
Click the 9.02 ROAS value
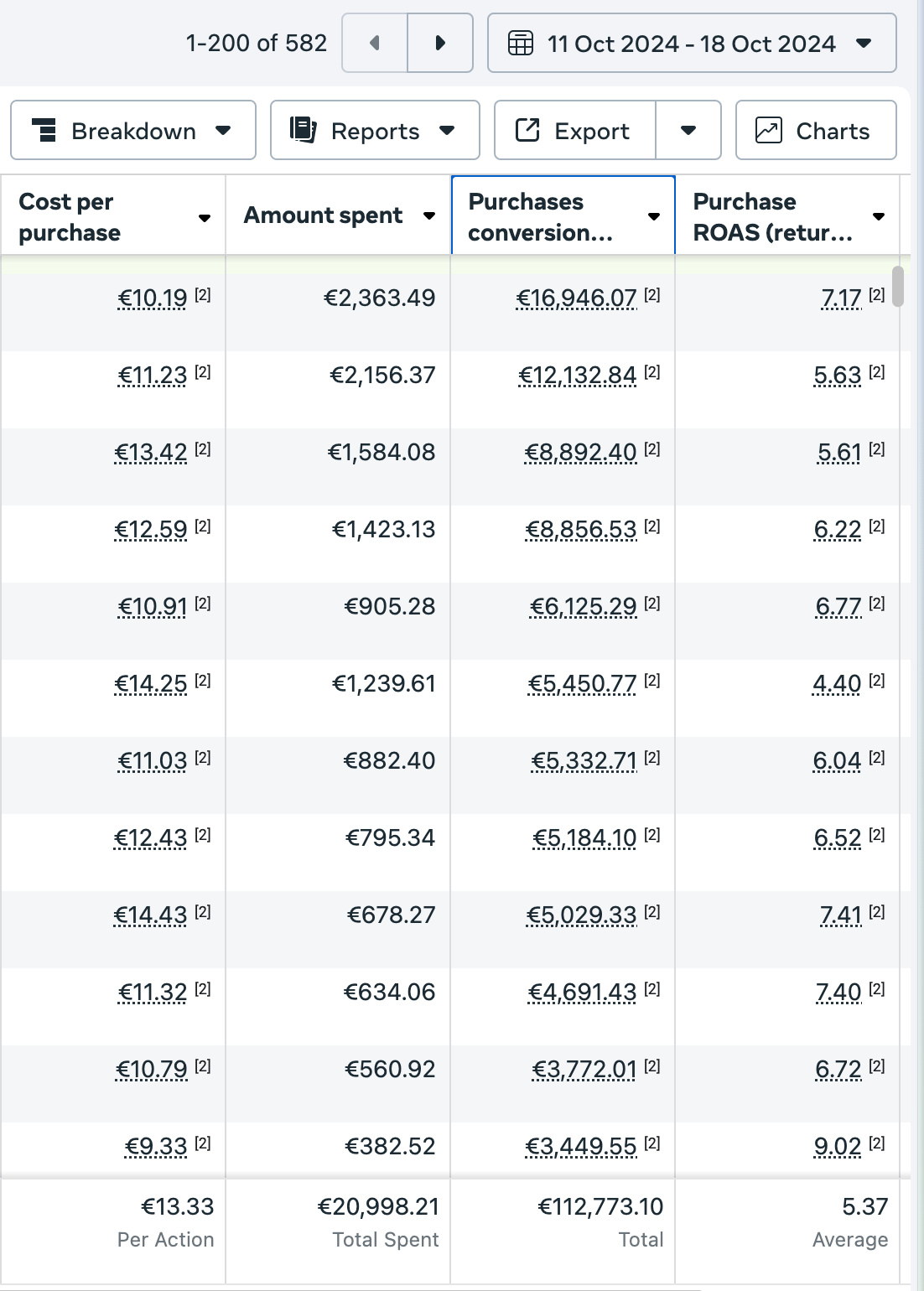(x=838, y=1147)
